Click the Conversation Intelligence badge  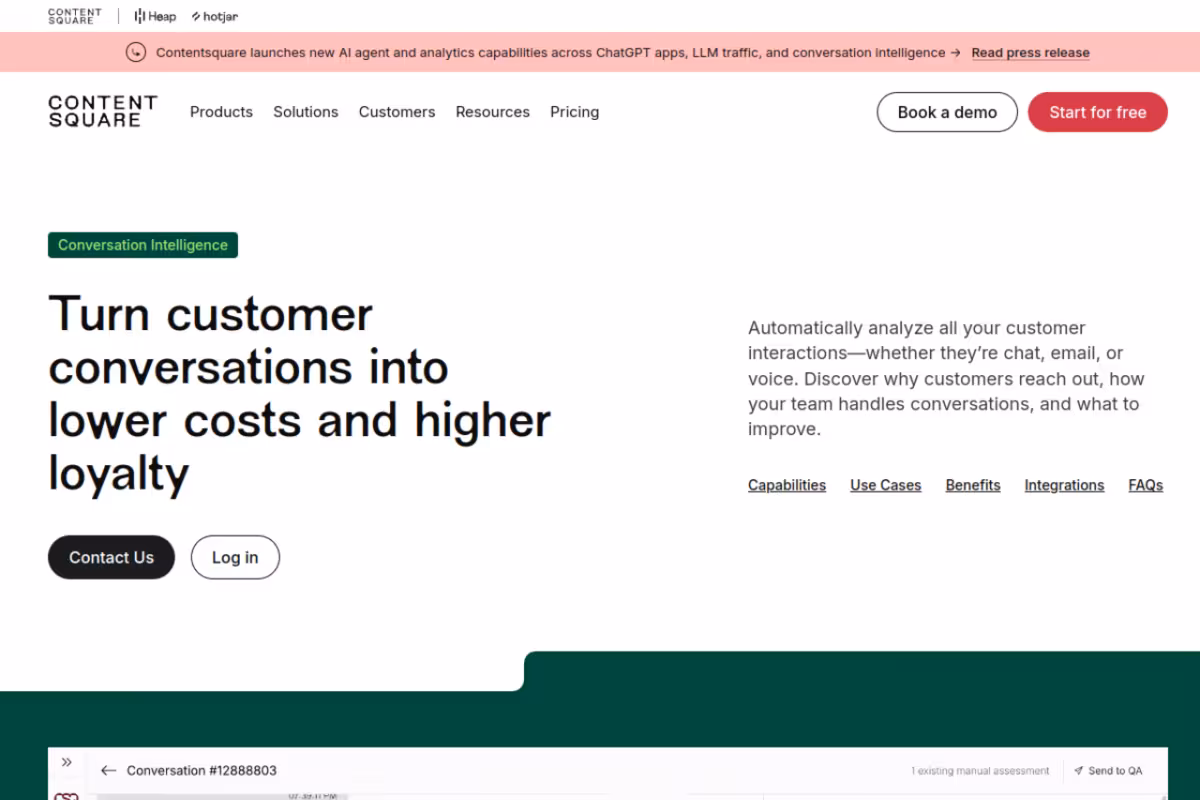pyautogui.click(x=143, y=245)
